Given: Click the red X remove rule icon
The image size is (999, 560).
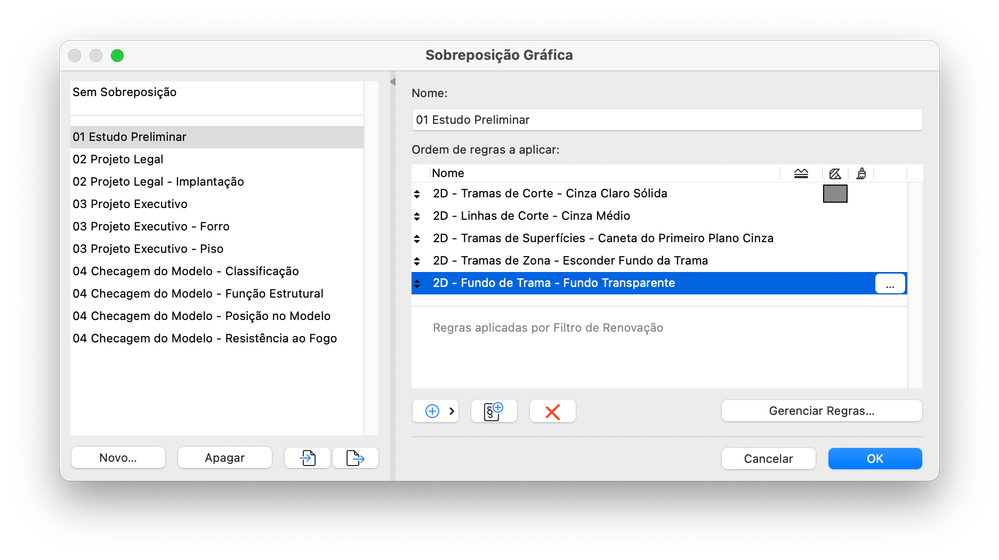Looking at the screenshot, I should pos(552,411).
